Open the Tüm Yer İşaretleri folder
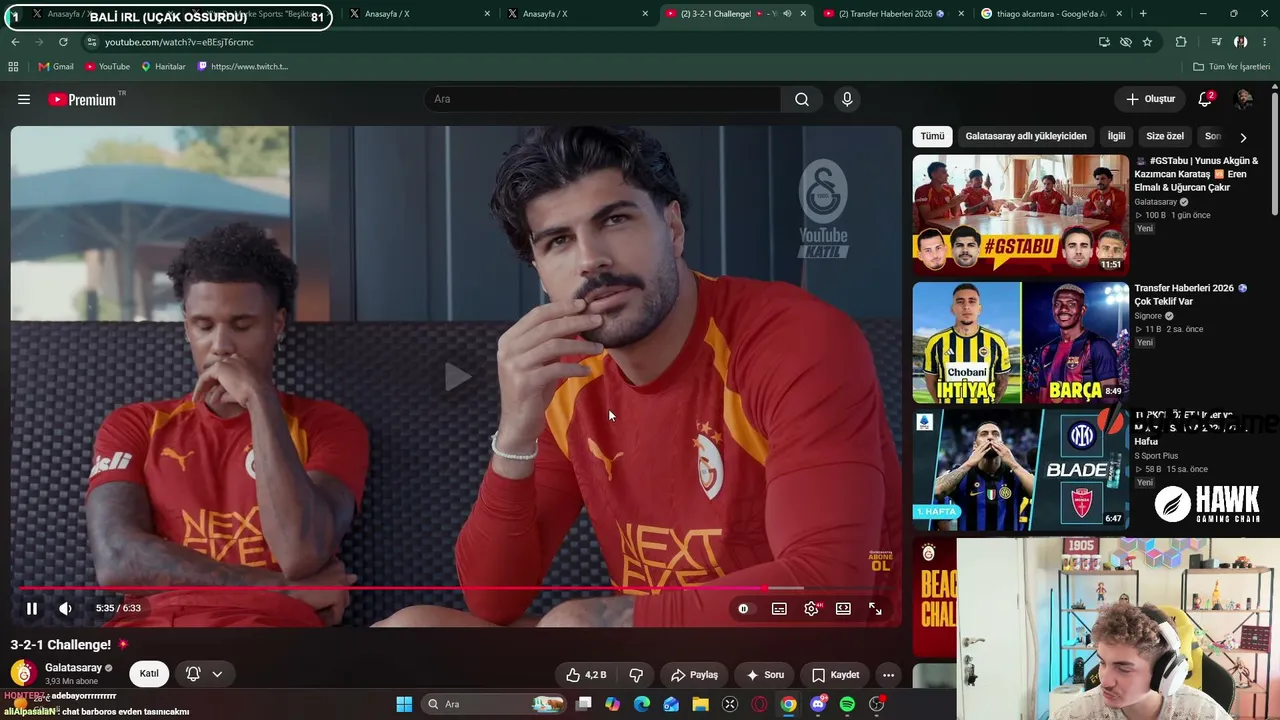Image resolution: width=1280 pixels, height=720 pixels. [1232, 66]
